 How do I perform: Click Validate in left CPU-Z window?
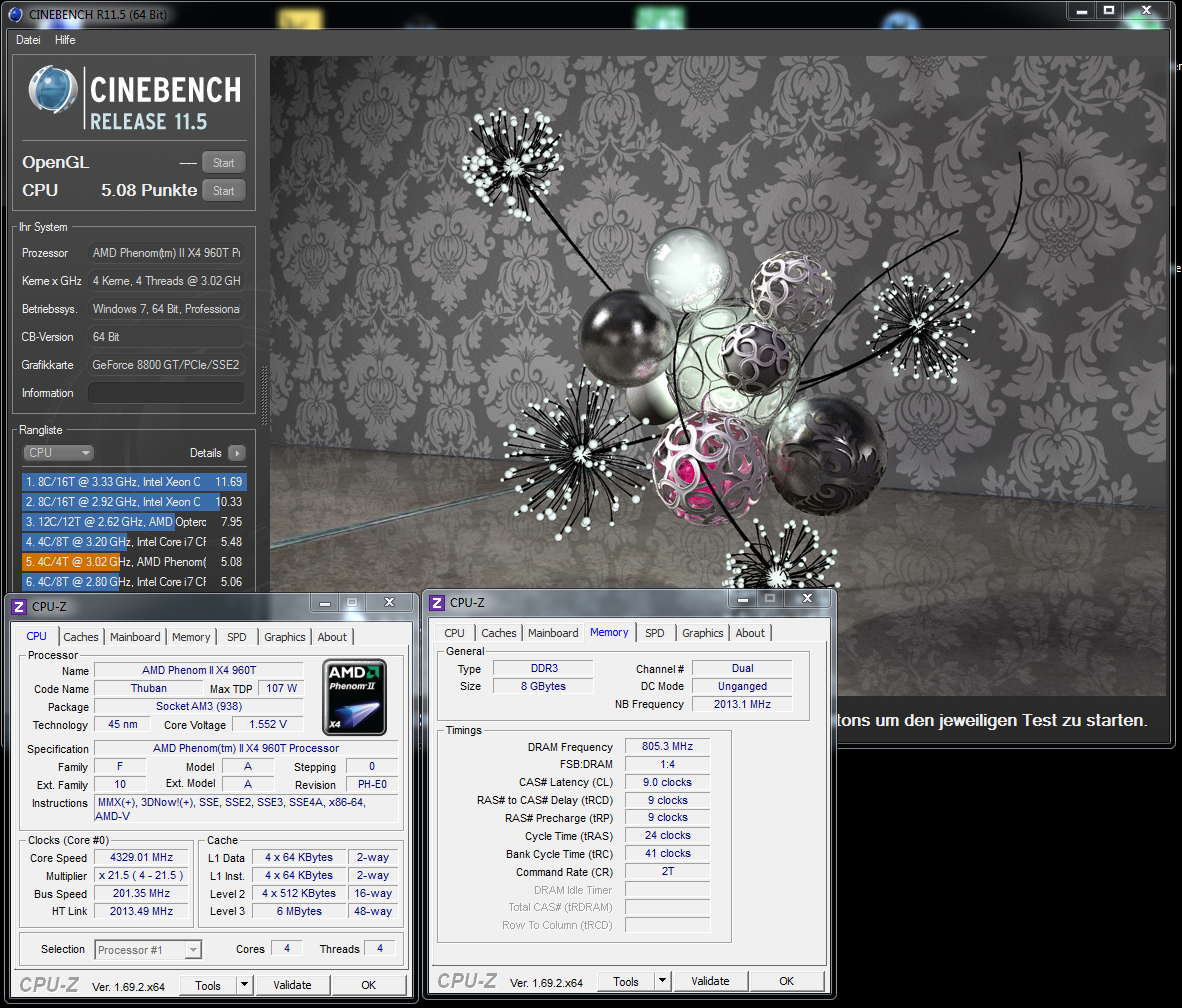pos(292,985)
